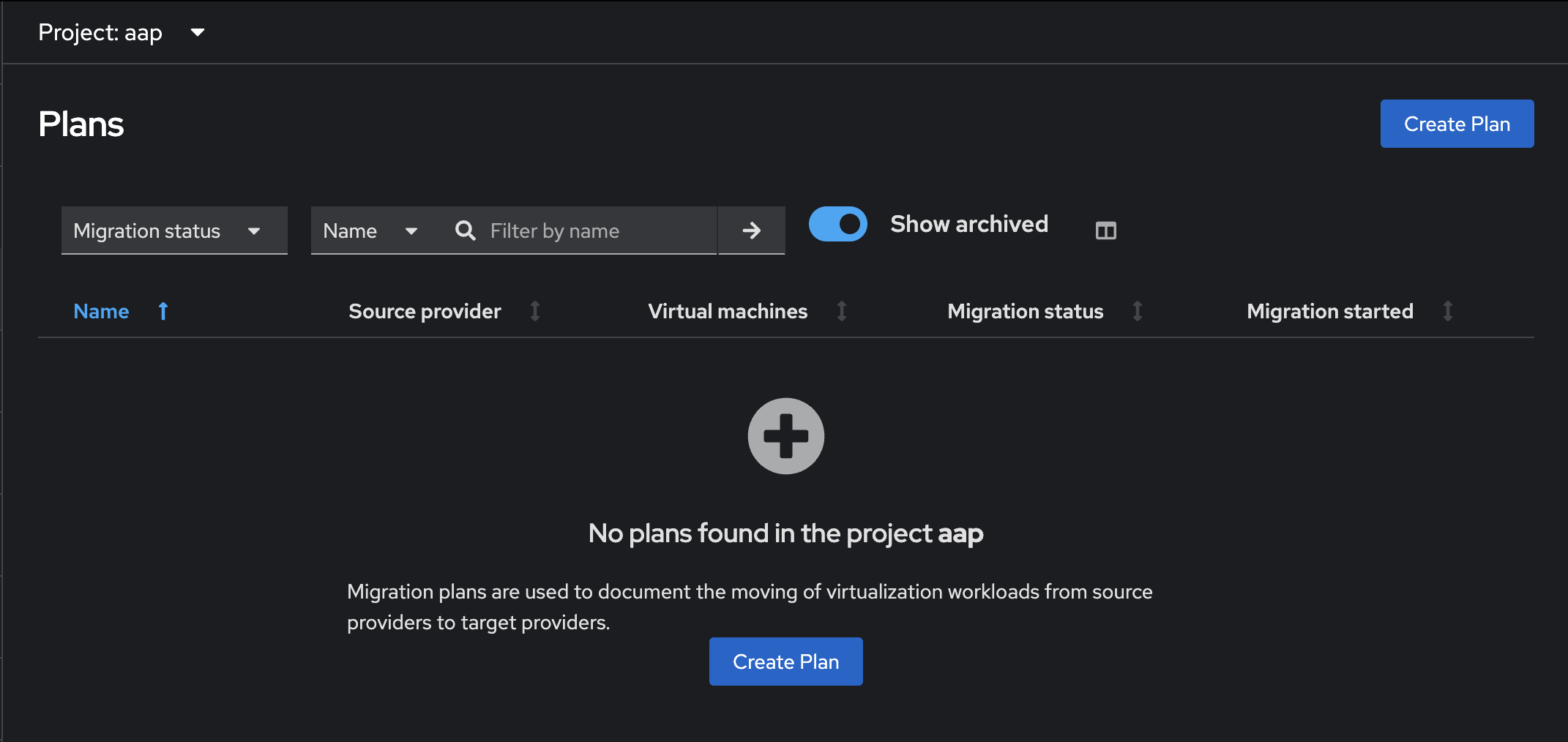Click the Name column sort arrow
The width and height of the screenshot is (1568, 742).
click(x=163, y=312)
